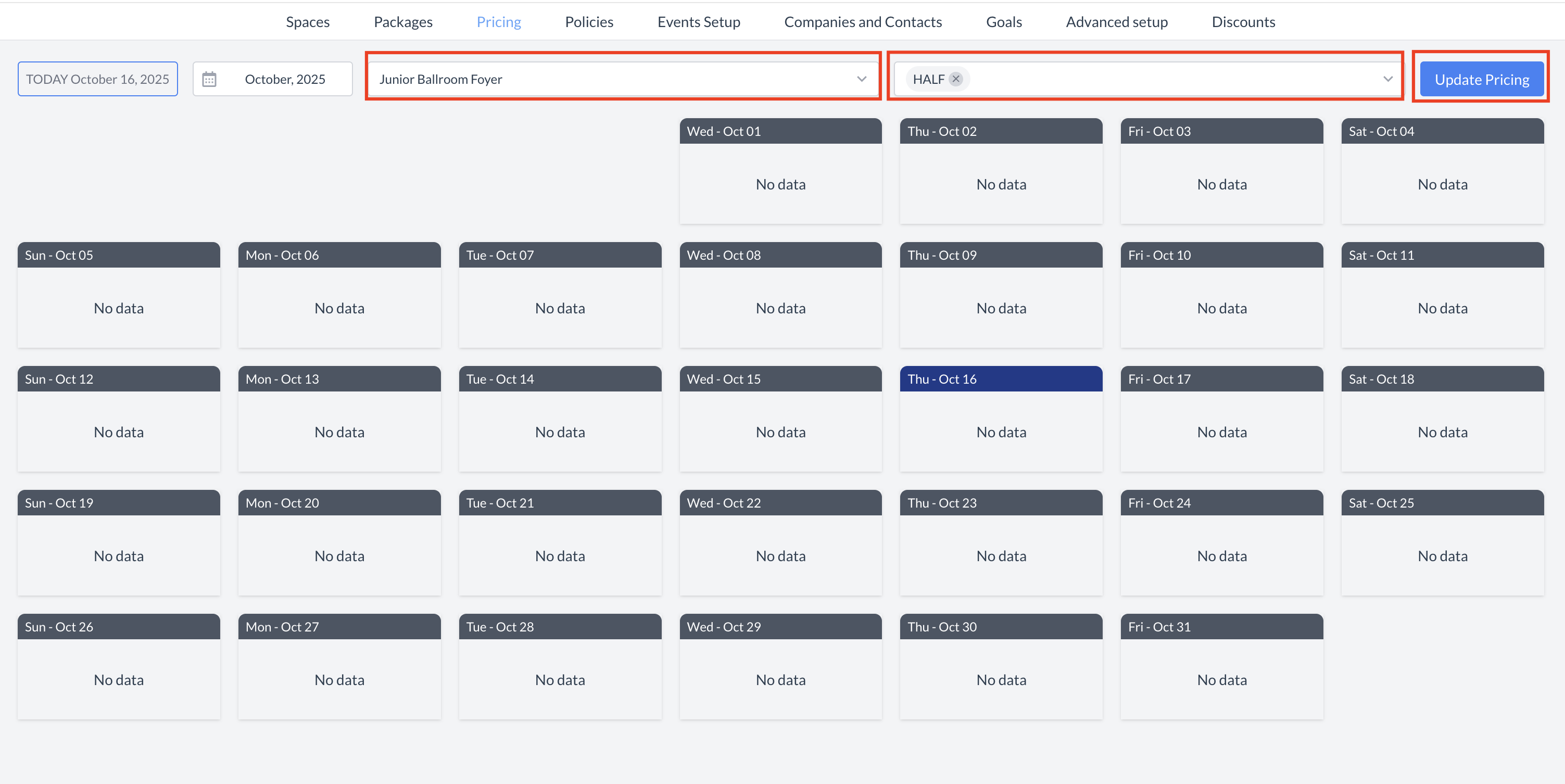
Task: Open the Packages tab
Action: (x=403, y=21)
